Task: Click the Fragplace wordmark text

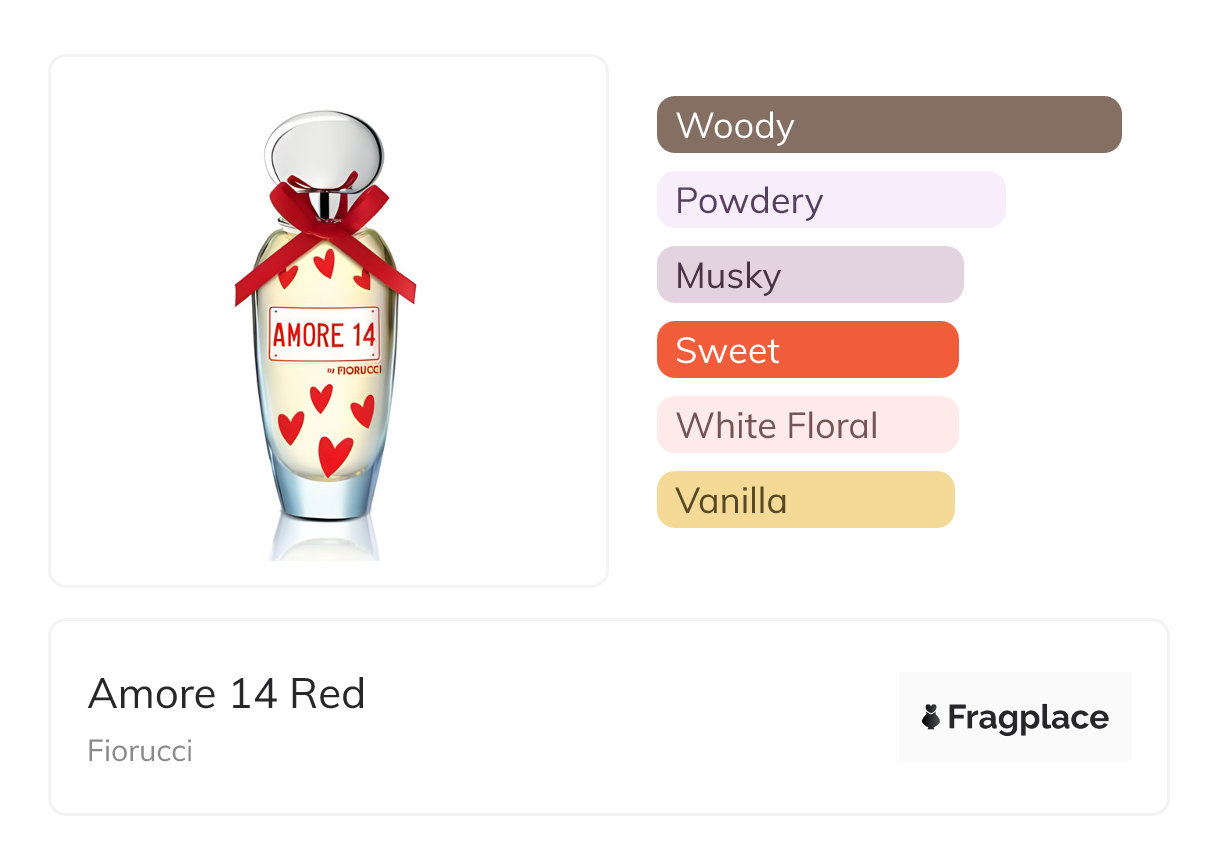Action: coord(1028,717)
